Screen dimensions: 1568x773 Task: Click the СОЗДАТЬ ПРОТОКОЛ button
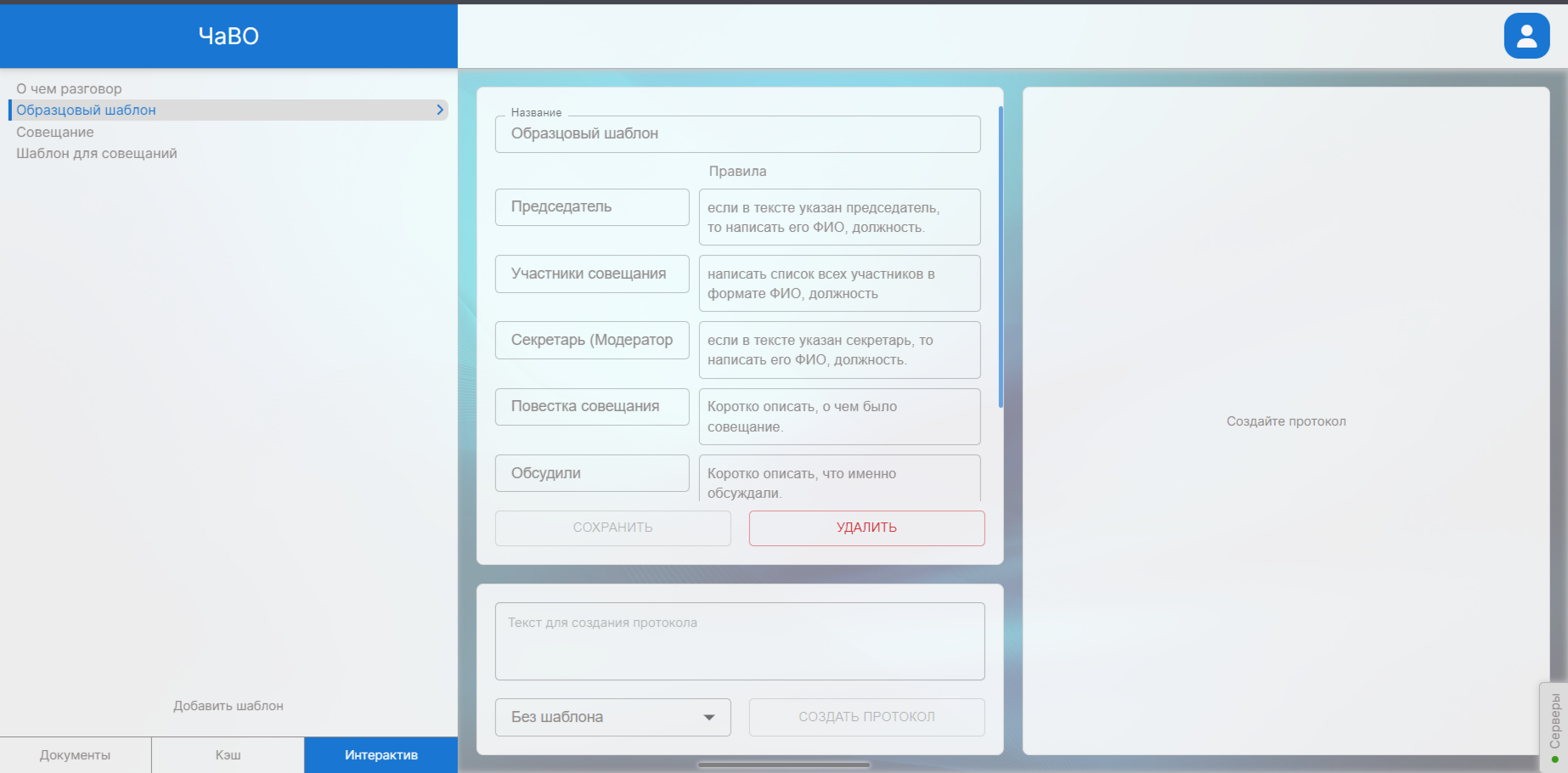tap(866, 717)
